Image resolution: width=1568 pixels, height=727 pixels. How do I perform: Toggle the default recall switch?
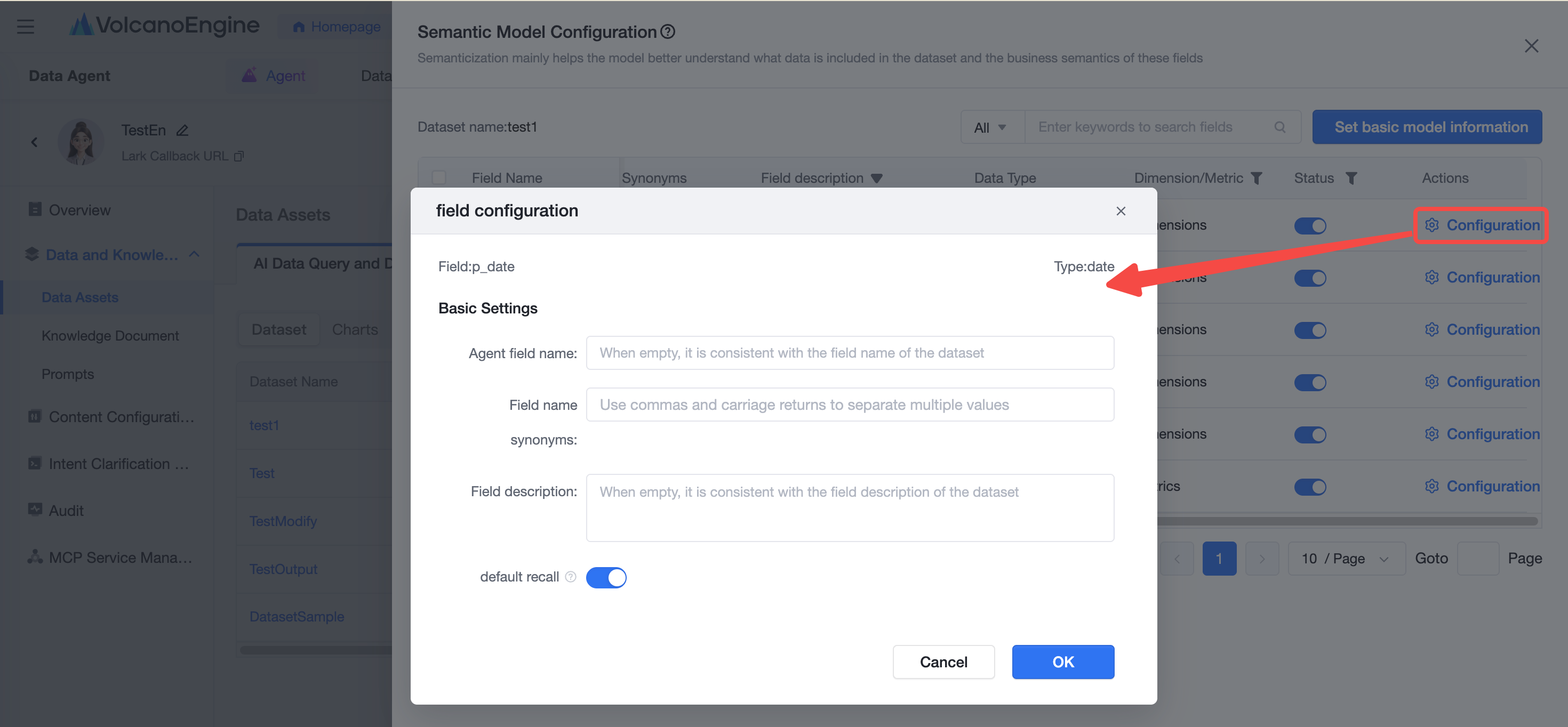[x=606, y=577]
